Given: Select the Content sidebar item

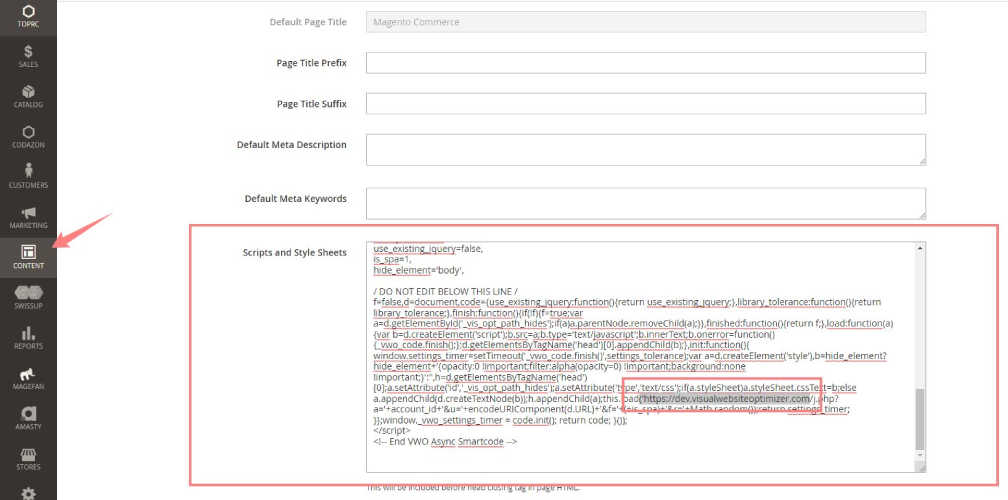Looking at the screenshot, I should pos(28,257).
